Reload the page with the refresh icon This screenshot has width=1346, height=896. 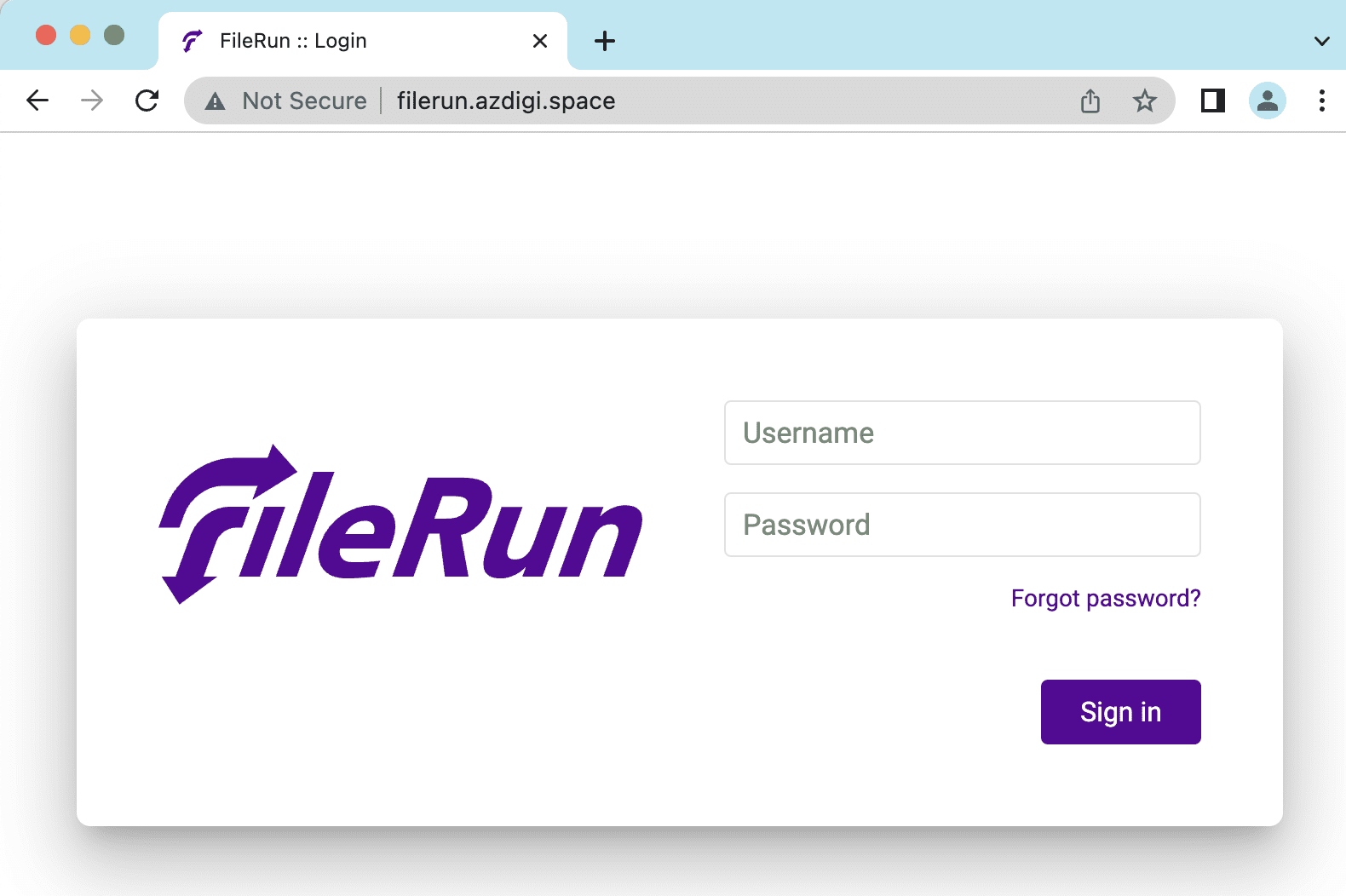pyautogui.click(x=147, y=101)
